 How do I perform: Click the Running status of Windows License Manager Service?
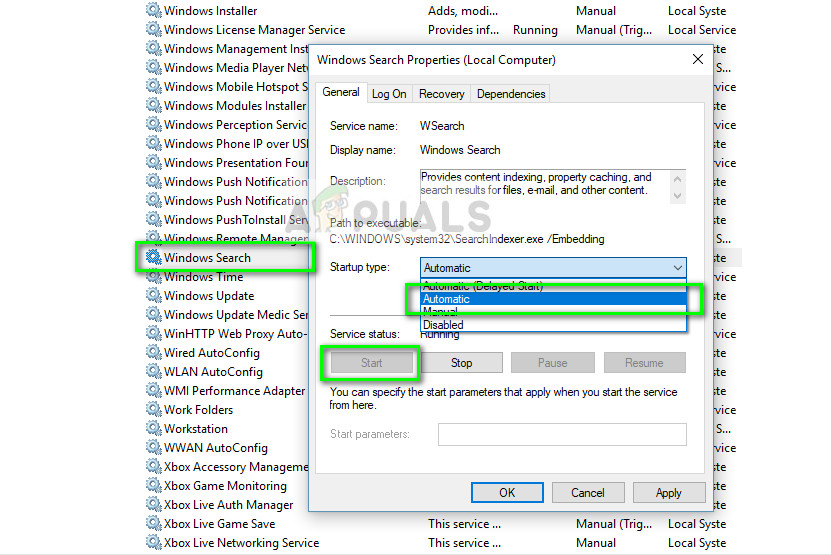[535, 30]
